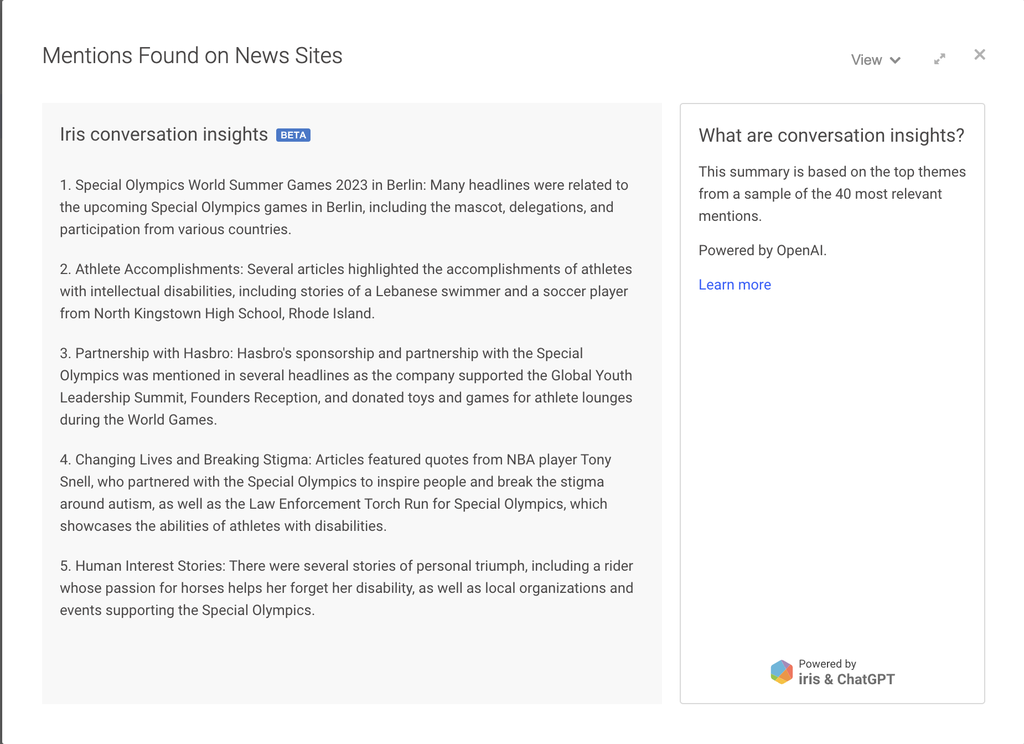Click the small Powered by footer caption

(827, 664)
